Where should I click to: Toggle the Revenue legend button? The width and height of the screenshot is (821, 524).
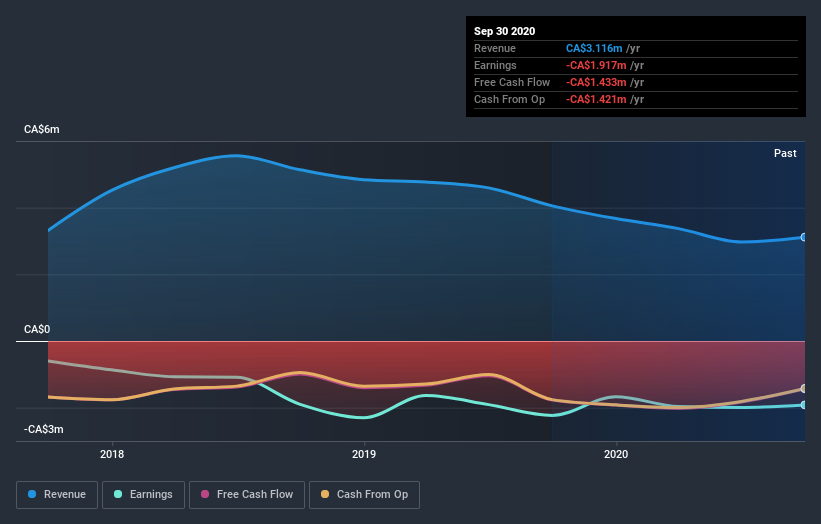57,495
